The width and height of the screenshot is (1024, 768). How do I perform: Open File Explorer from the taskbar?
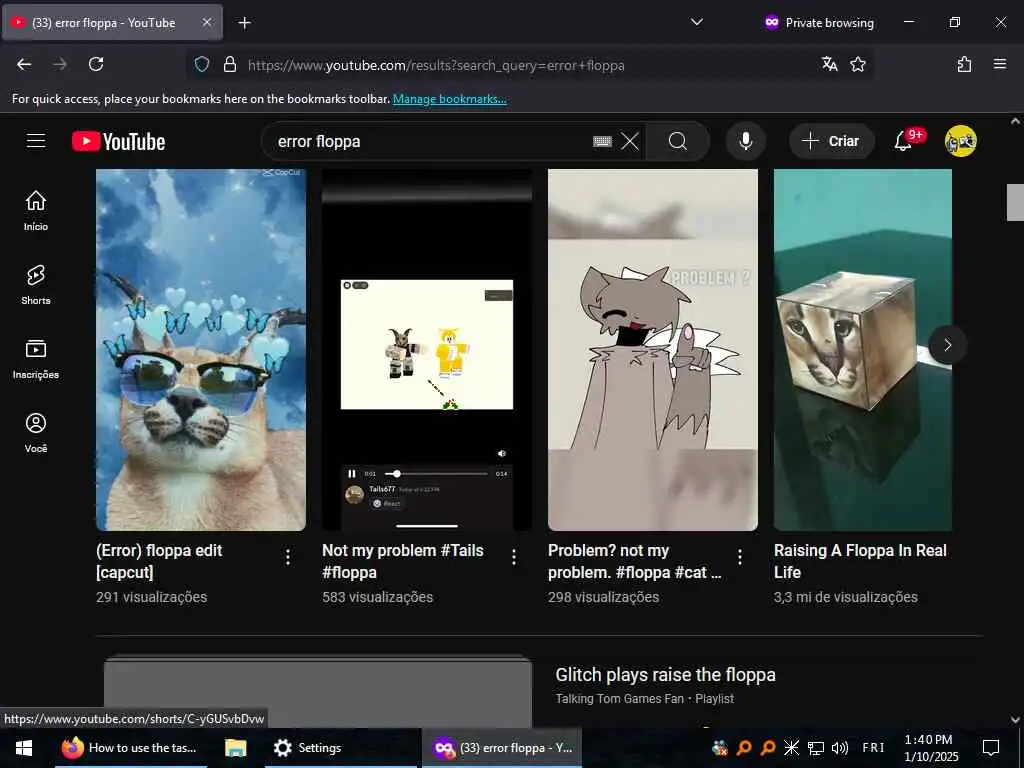[236, 748]
